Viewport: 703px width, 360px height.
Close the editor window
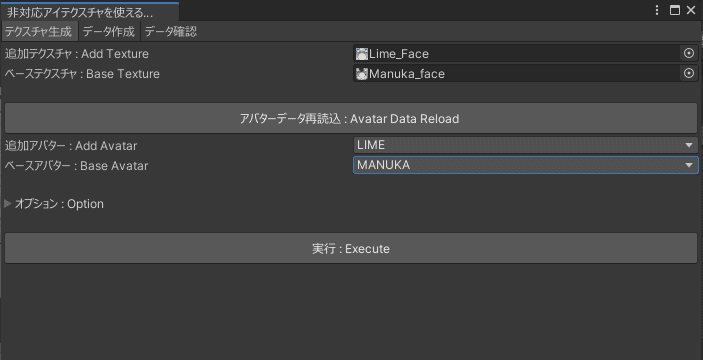691,10
